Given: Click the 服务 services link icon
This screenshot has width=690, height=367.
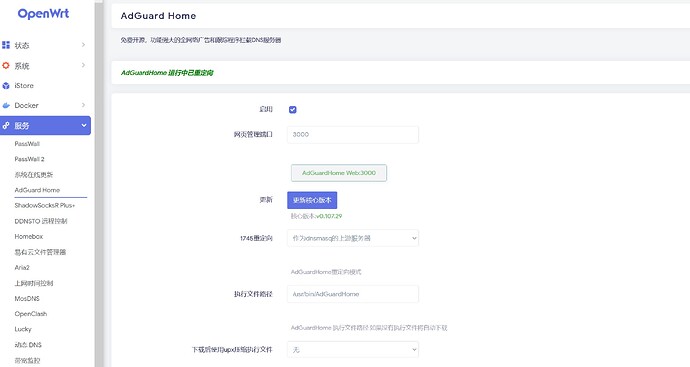Looking at the screenshot, I should (x=6, y=126).
